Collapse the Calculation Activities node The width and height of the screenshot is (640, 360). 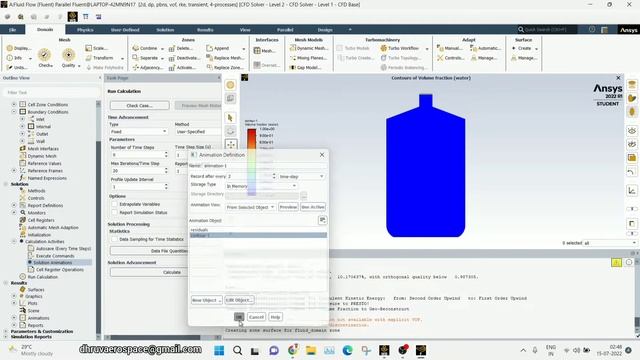point(14,241)
